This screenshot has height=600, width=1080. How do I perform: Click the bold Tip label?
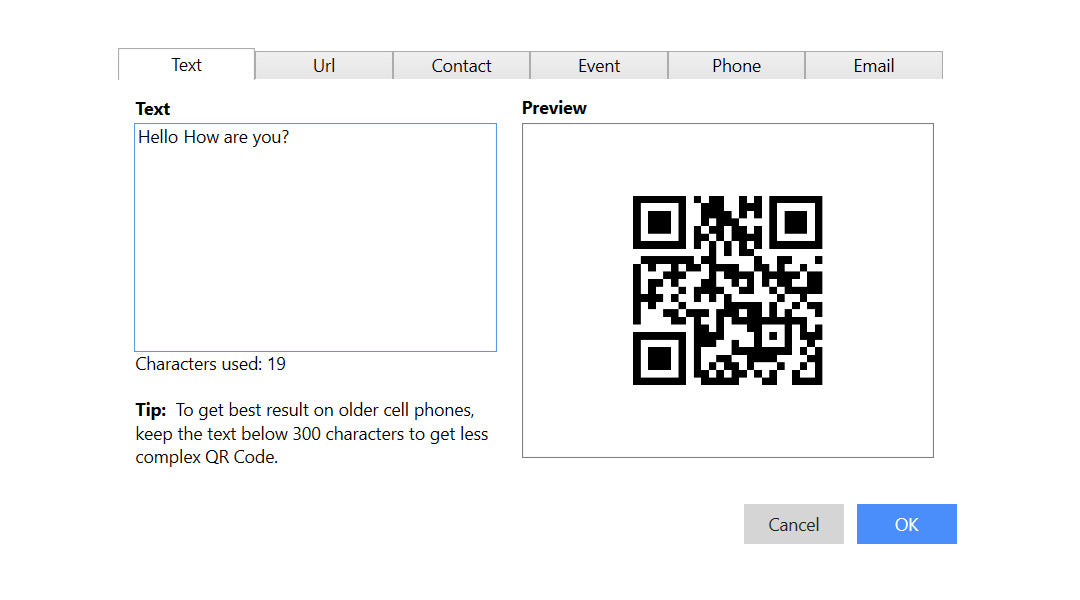tap(150, 410)
